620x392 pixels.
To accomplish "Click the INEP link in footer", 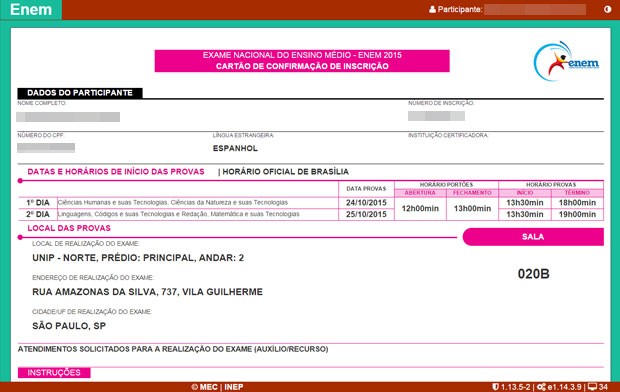I will [234, 387].
